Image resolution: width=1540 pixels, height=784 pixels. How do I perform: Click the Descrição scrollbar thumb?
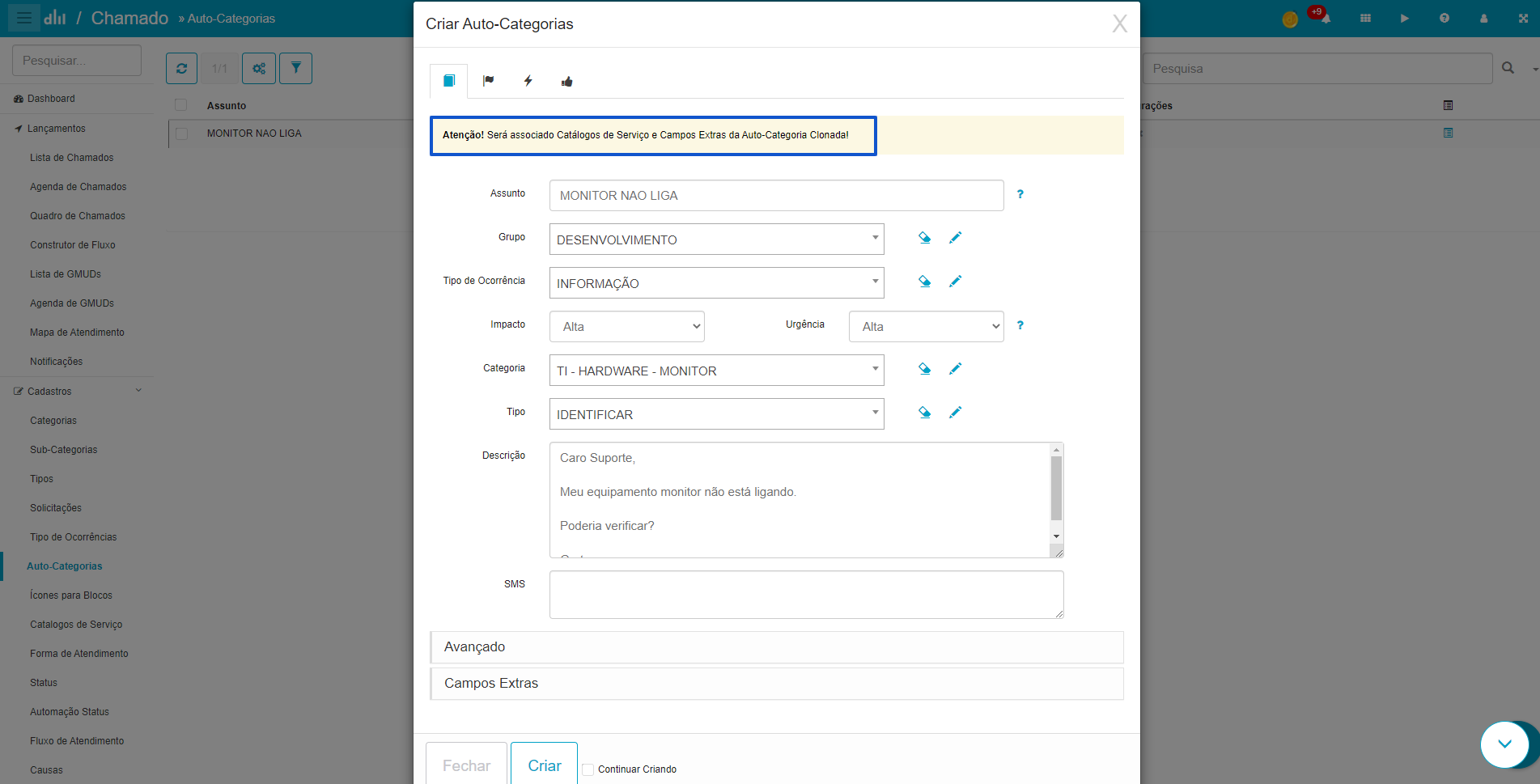click(1056, 488)
